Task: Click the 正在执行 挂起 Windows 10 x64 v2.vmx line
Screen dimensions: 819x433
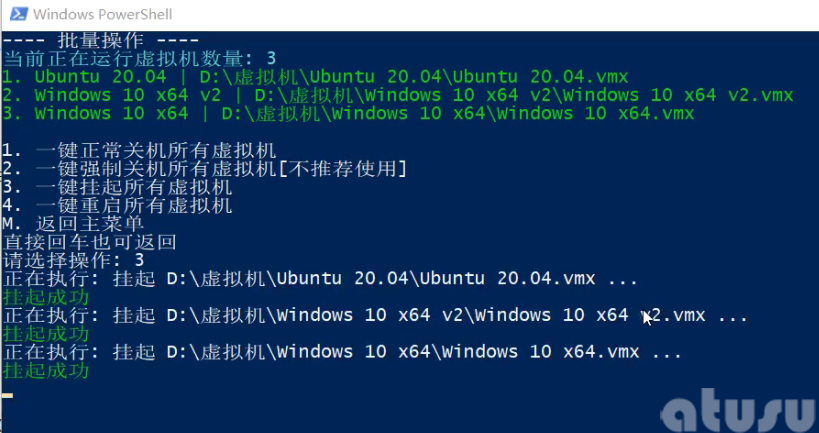Action: tap(376, 315)
